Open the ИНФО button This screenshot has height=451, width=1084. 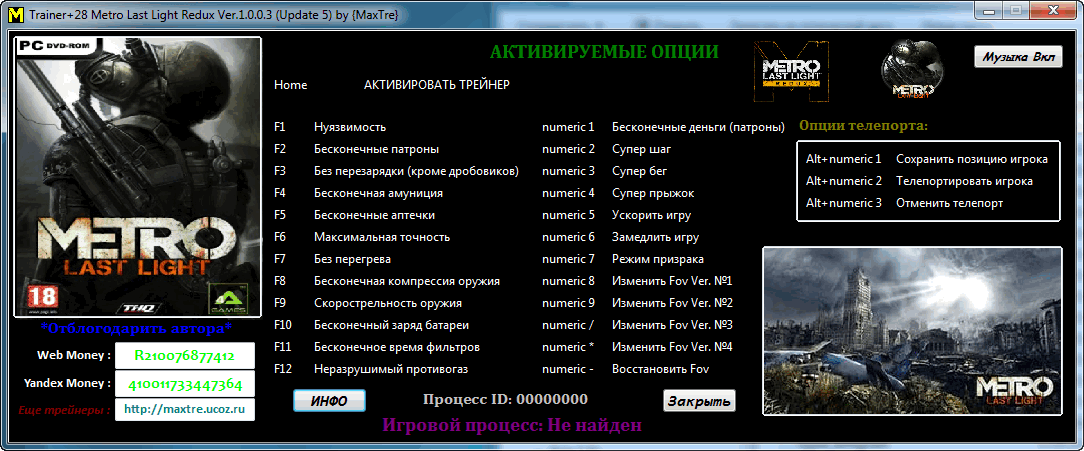tap(329, 401)
